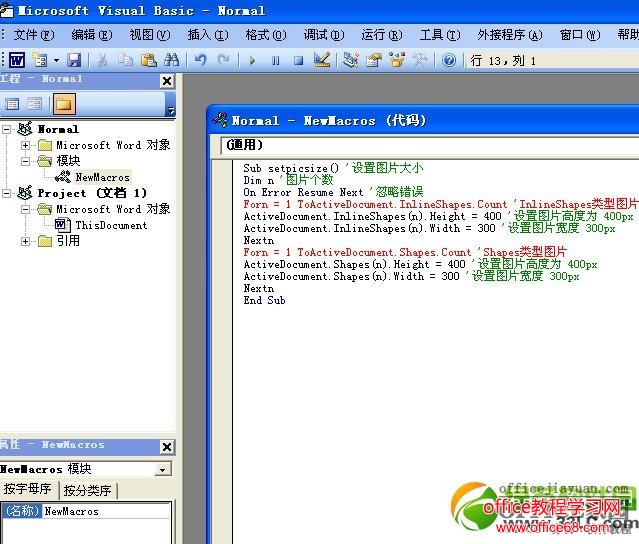Viewport: 639px width, 544px height.
Task: Select the Normal project root item
Action: coord(58,129)
